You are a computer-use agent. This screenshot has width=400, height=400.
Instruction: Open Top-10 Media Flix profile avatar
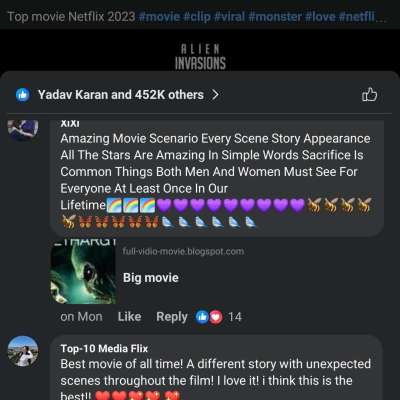point(23,351)
